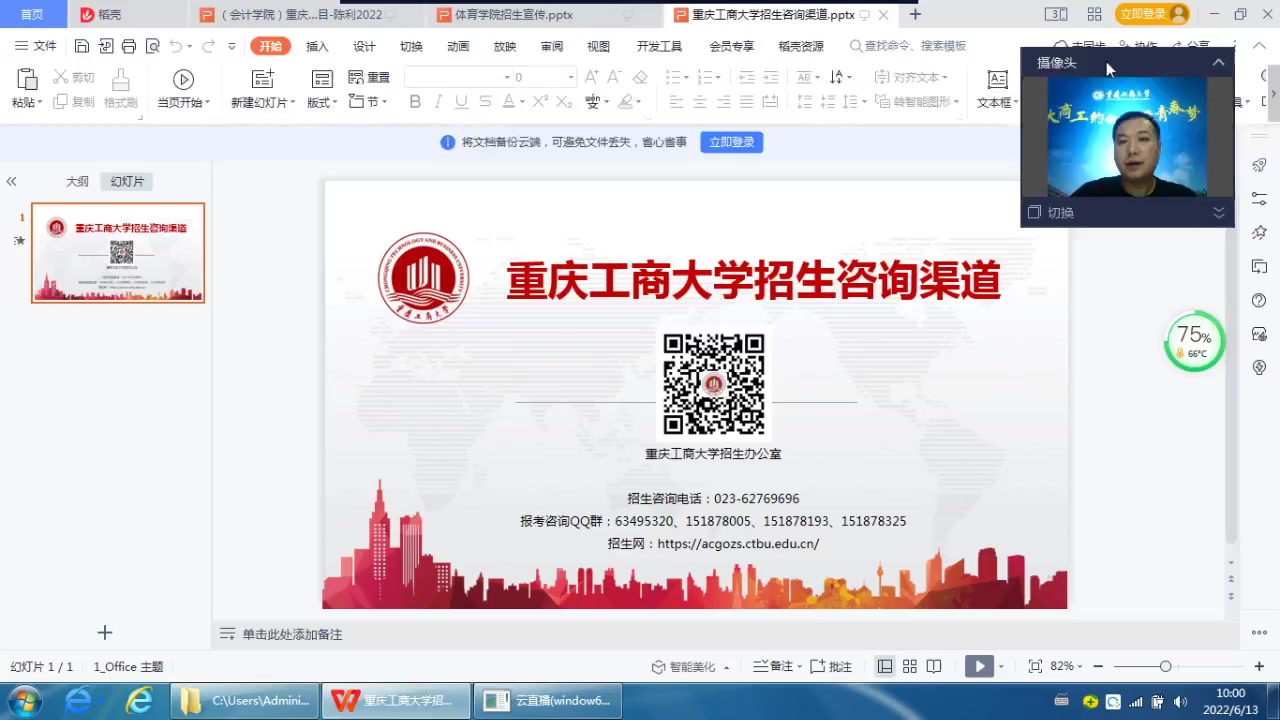Click the orange 立即登录 login button
The height and width of the screenshot is (720, 1280).
tap(1152, 14)
